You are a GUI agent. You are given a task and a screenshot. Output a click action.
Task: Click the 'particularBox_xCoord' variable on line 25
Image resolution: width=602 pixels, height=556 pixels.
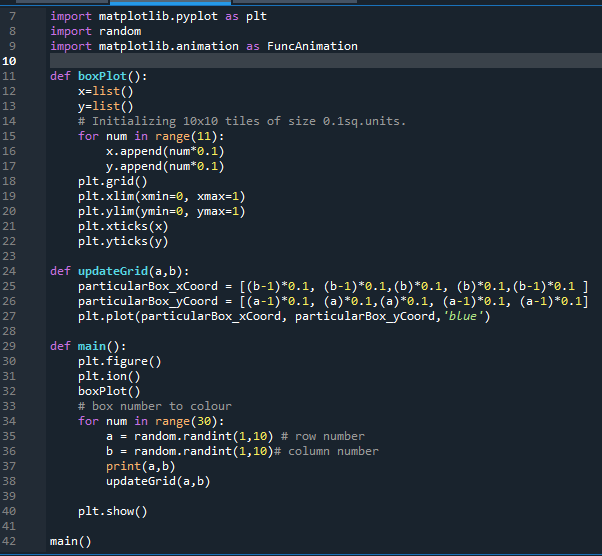148,286
